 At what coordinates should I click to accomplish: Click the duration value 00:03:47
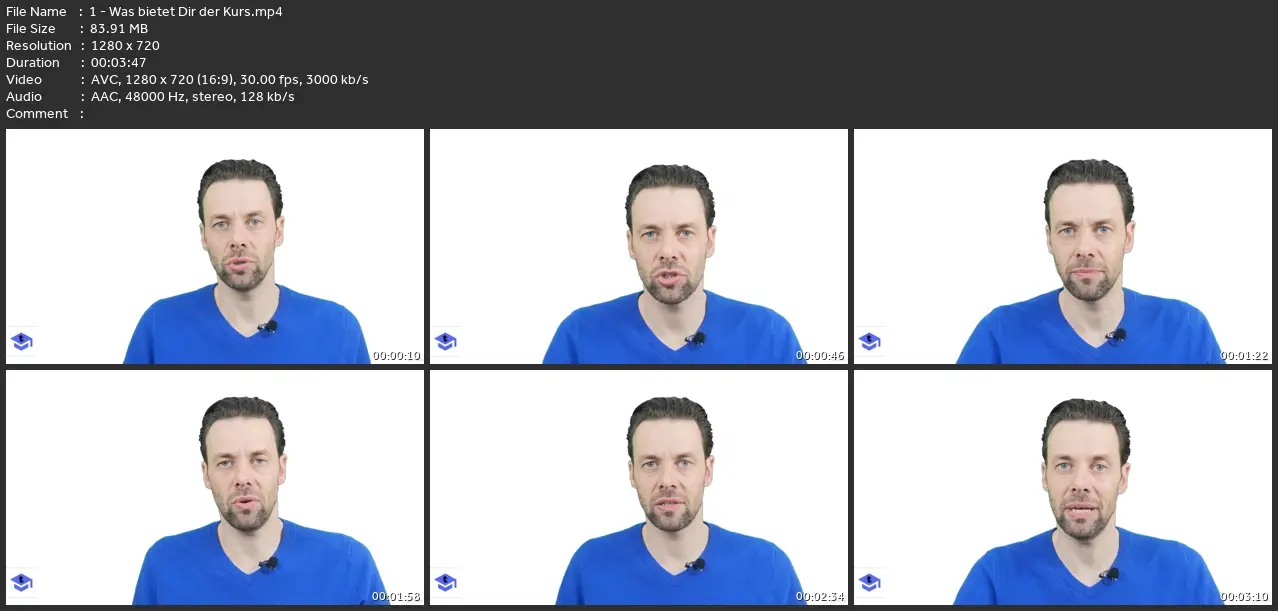pos(118,63)
